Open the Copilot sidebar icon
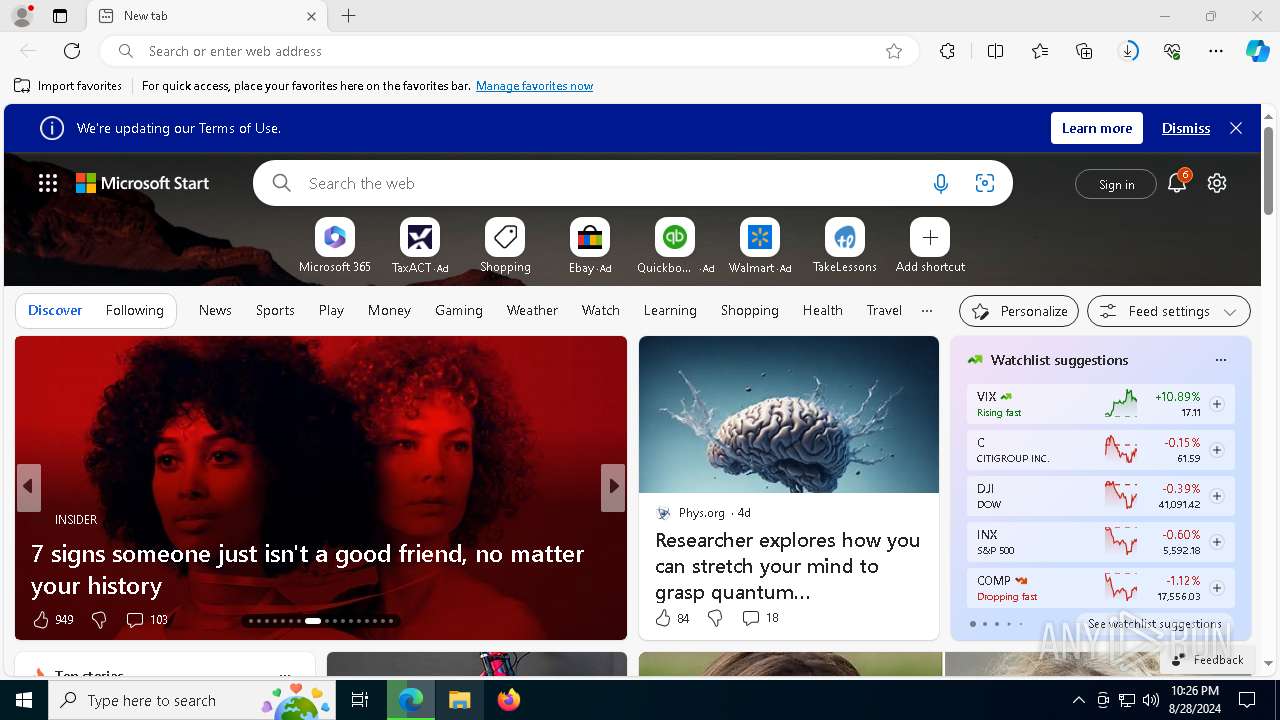The width and height of the screenshot is (1280, 720). (x=1257, y=51)
